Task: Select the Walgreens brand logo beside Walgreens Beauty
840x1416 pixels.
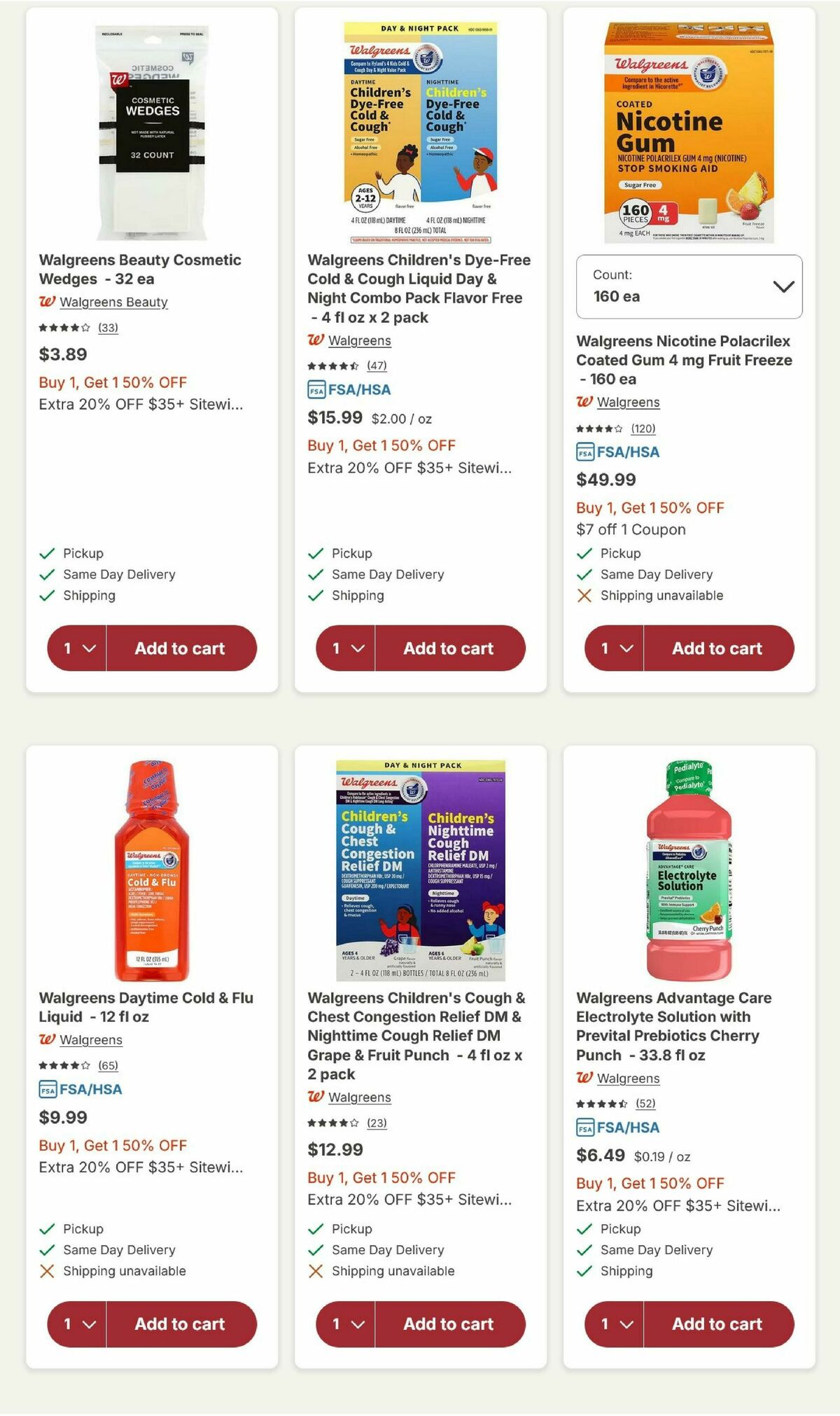Action: 48,302
